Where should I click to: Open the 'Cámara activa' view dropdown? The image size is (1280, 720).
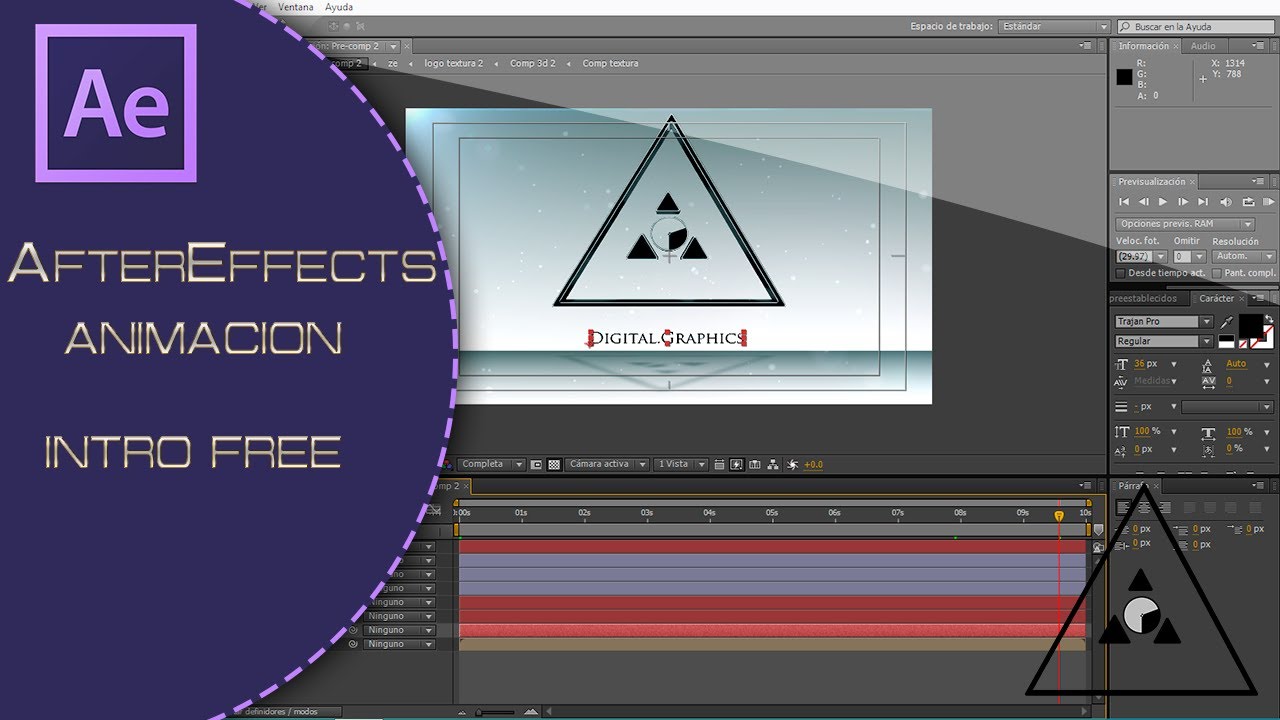[607, 464]
